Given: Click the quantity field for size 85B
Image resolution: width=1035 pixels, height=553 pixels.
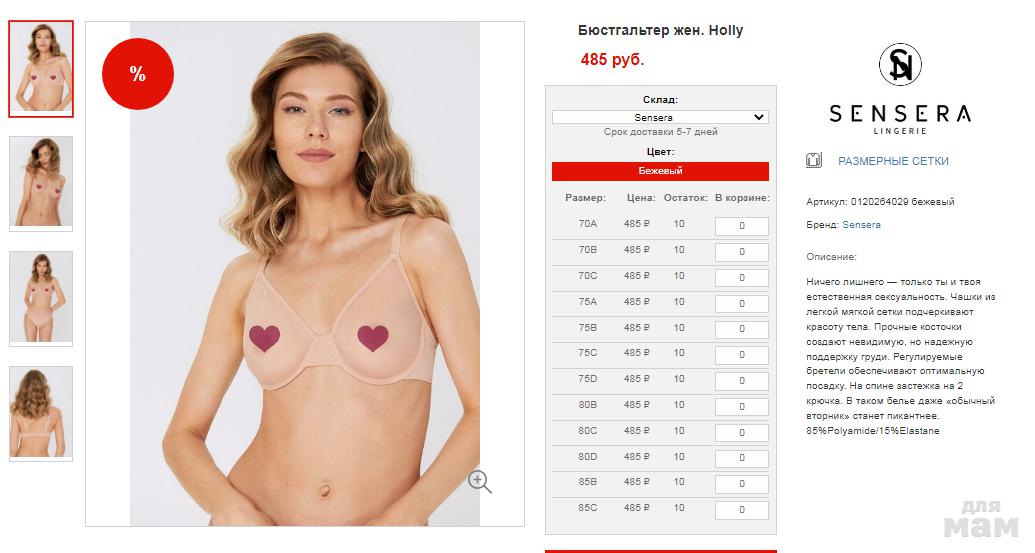Looking at the screenshot, I should point(742,484).
